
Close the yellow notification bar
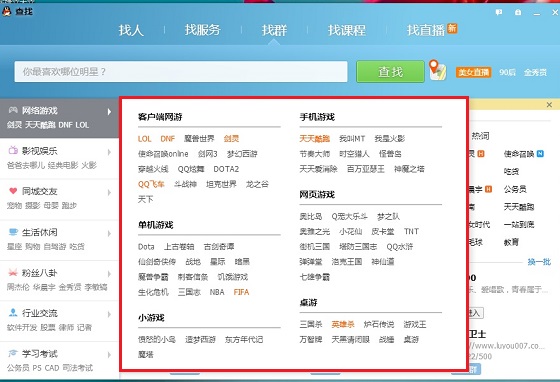coord(549,105)
